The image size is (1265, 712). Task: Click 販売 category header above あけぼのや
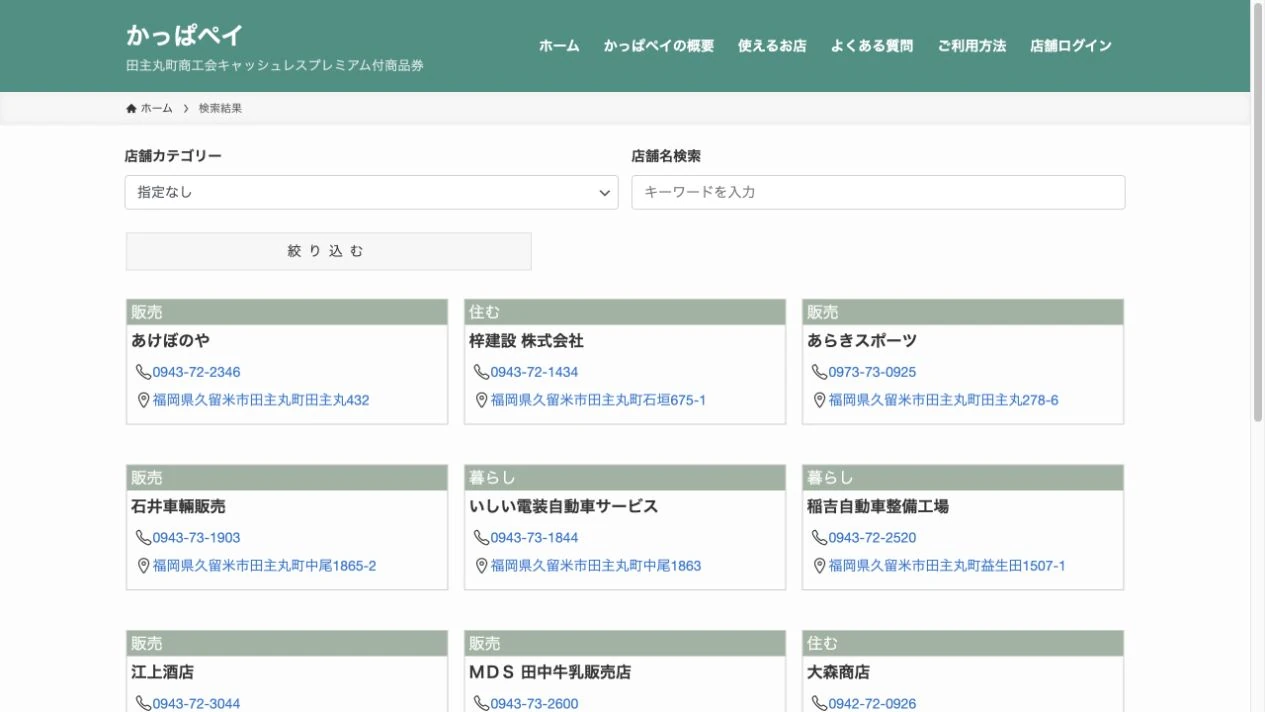click(x=287, y=312)
